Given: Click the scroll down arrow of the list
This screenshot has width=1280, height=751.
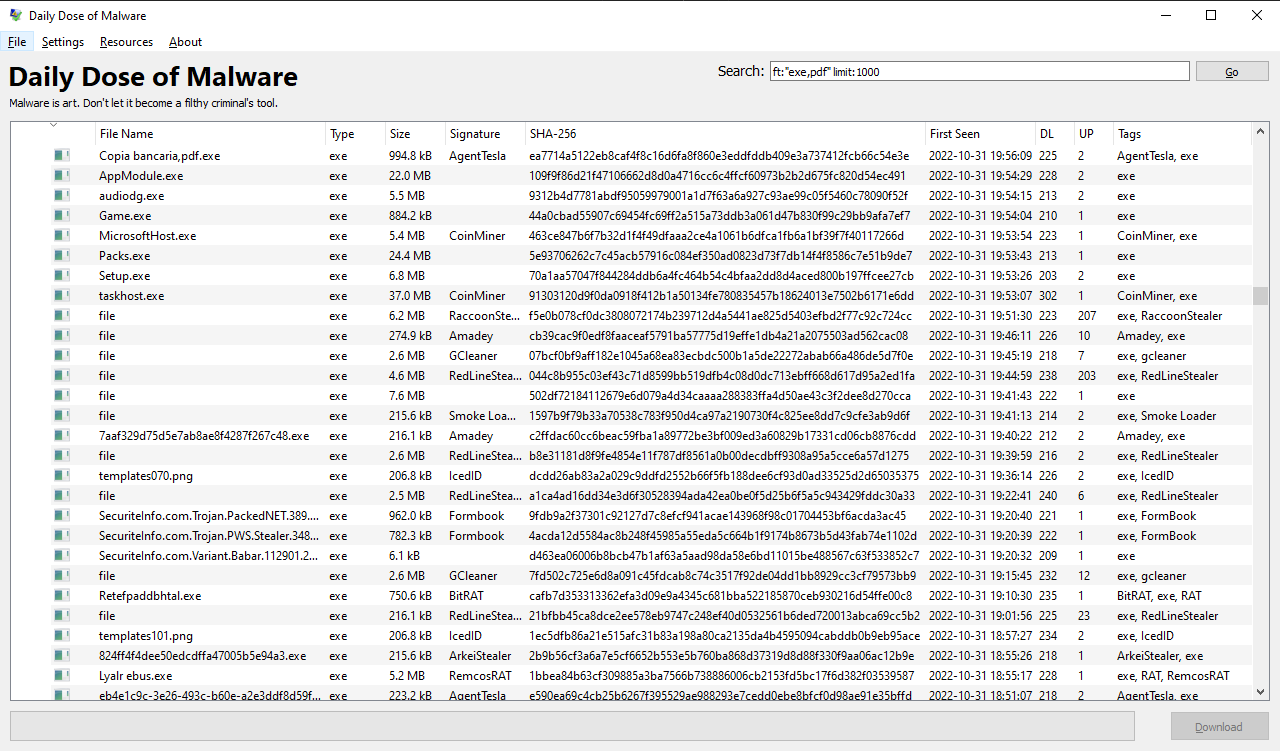Looking at the screenshot, I should point(1260,692).
